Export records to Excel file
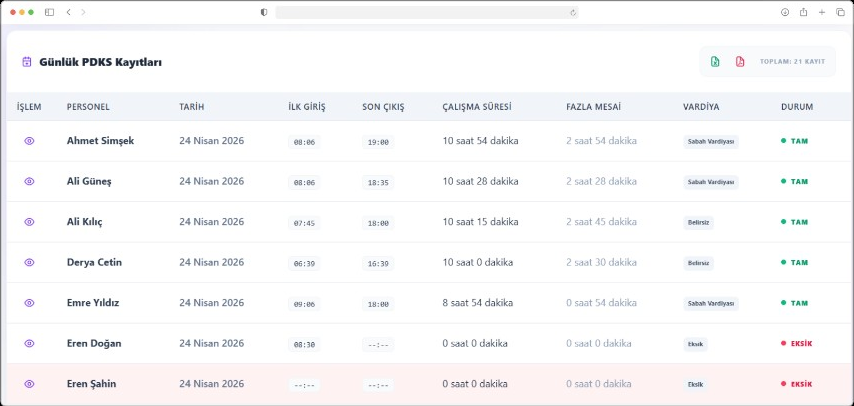This screenshot has width=854, height=406. 715,62
